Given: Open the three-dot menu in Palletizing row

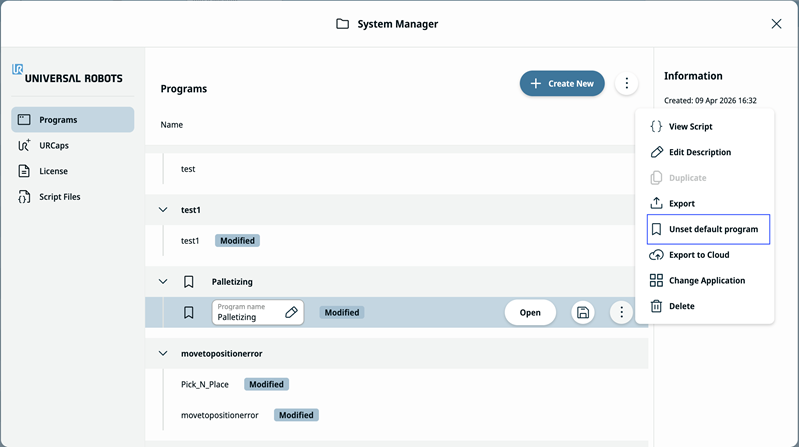Looking at the screenshot, I should tap(621, 312).
